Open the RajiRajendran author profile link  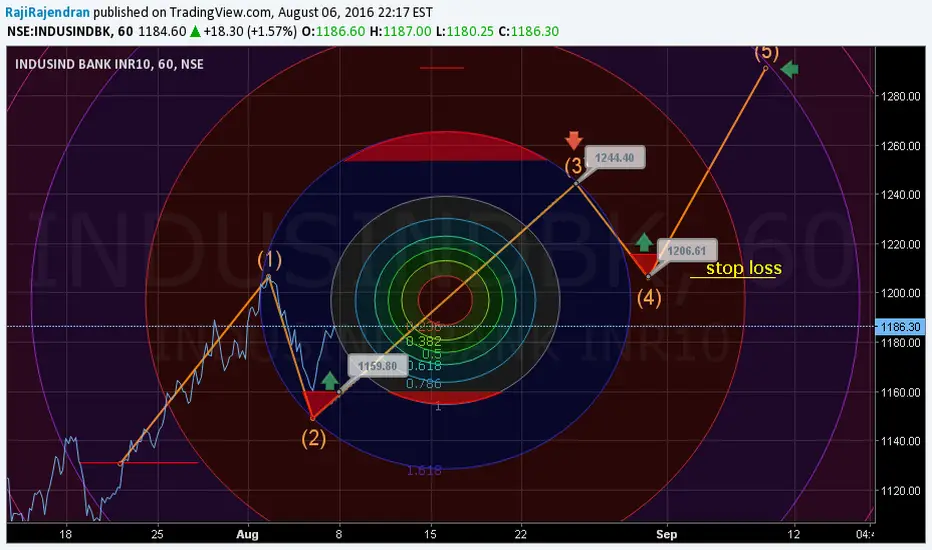(48, 12)
